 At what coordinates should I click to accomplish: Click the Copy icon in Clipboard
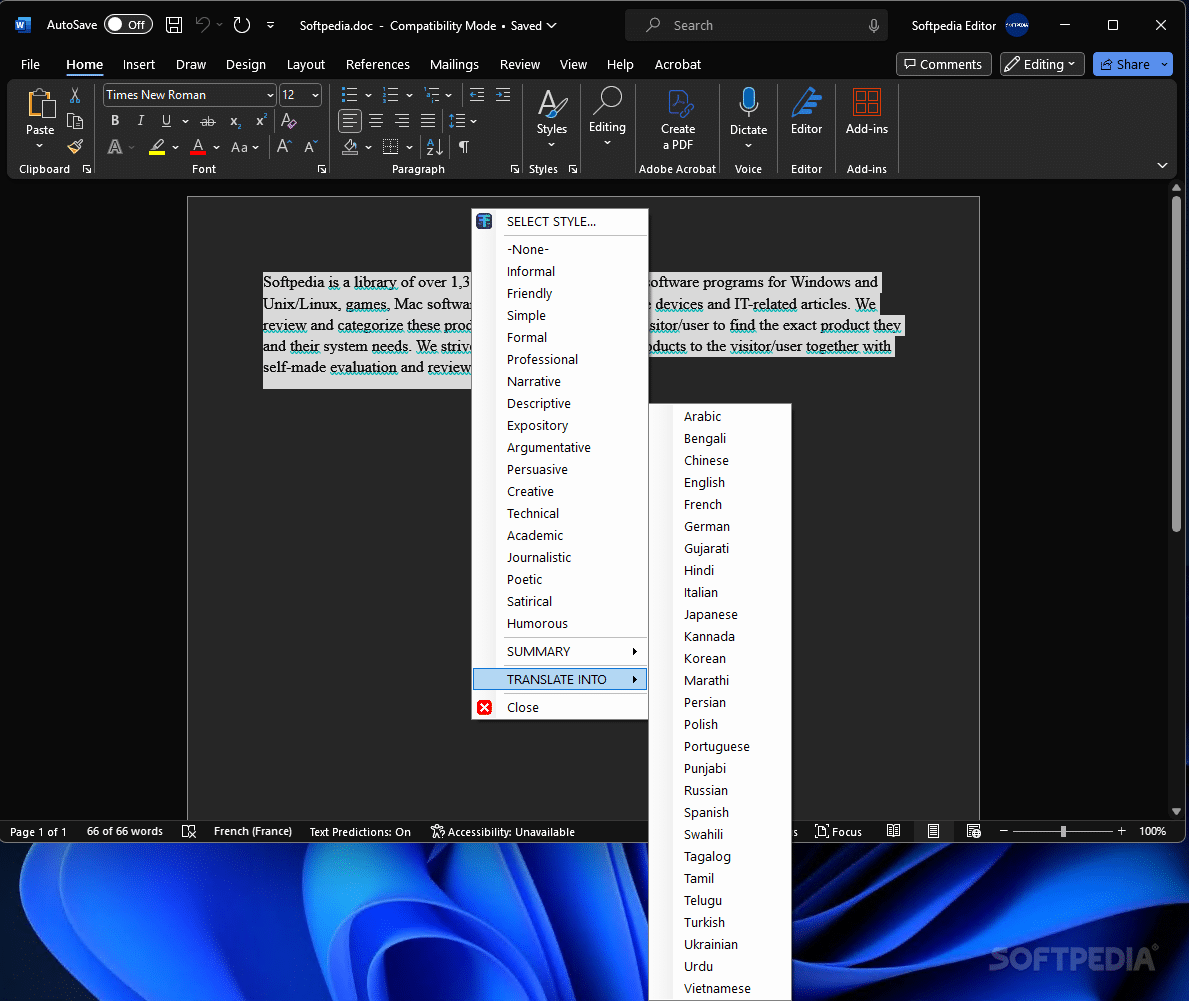(75, 121)
